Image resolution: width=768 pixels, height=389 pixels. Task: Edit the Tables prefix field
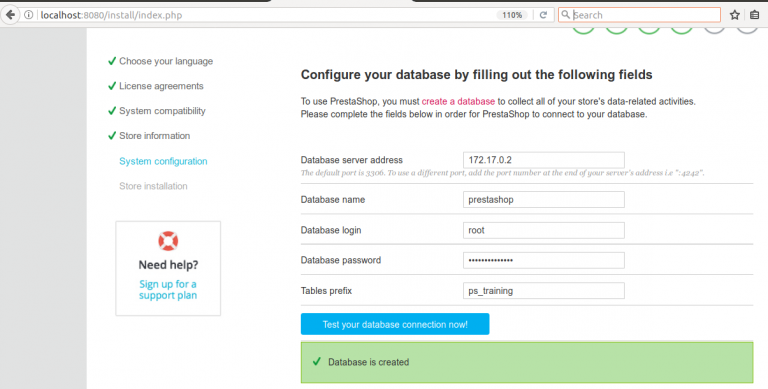[544, 291]
